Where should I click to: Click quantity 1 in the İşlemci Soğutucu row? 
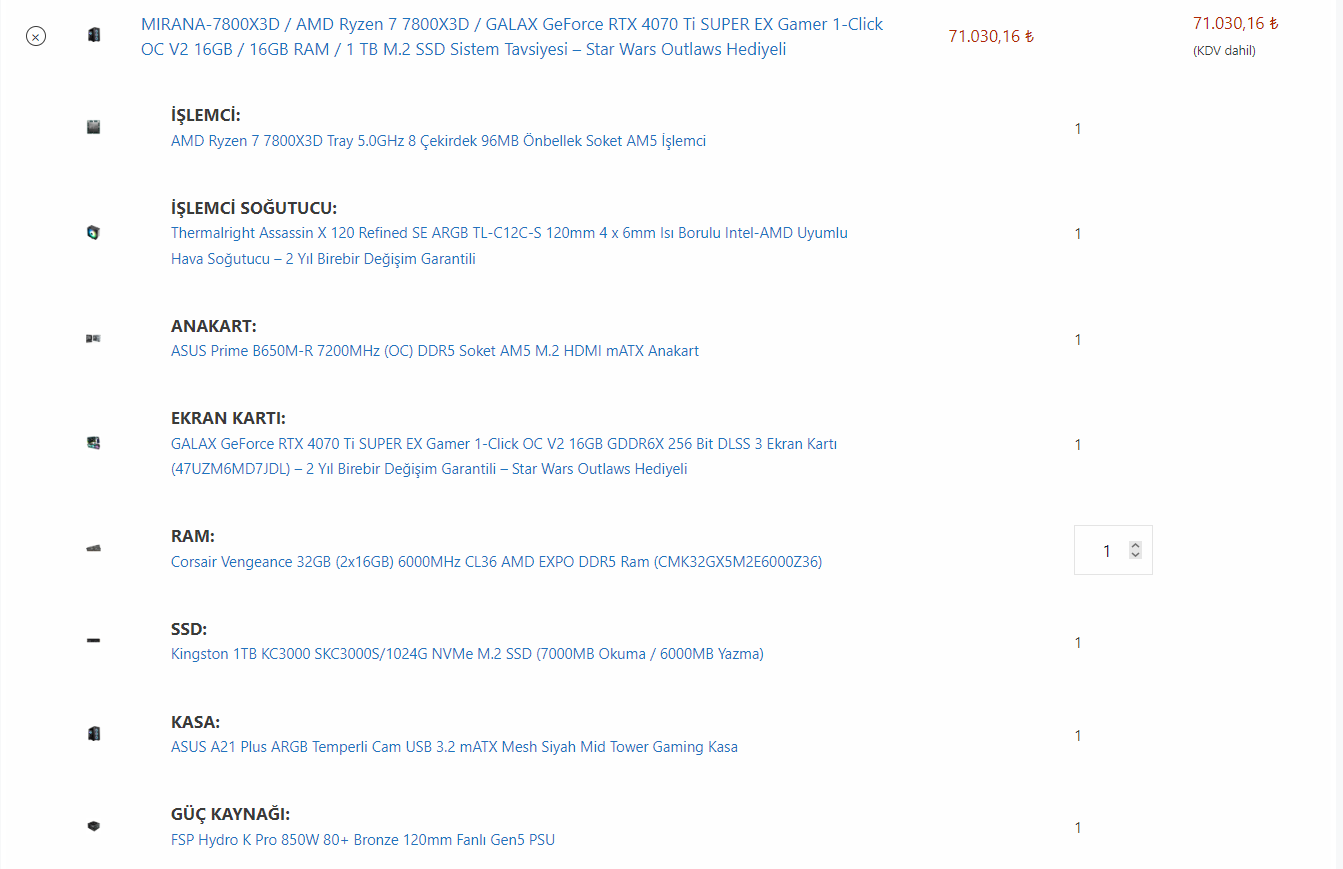coord(1078,234)
